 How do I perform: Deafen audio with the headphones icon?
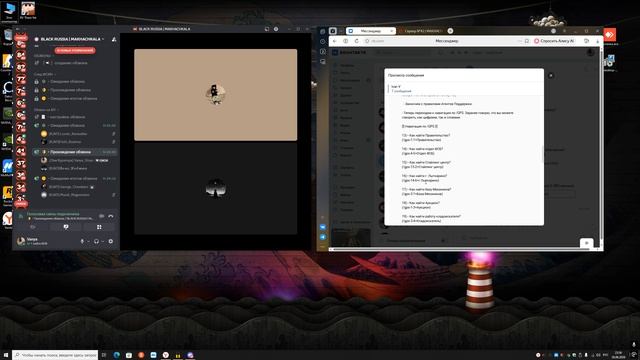coord(96,241)
